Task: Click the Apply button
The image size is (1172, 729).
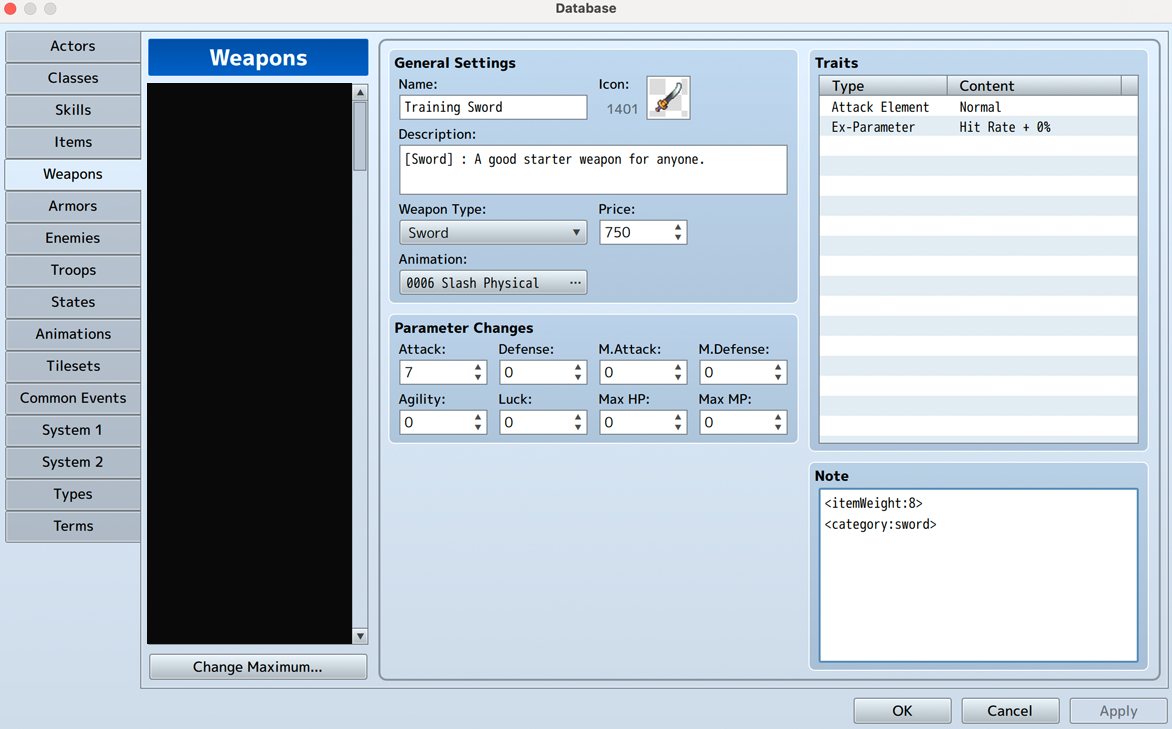Action: tap(1118, 711)
